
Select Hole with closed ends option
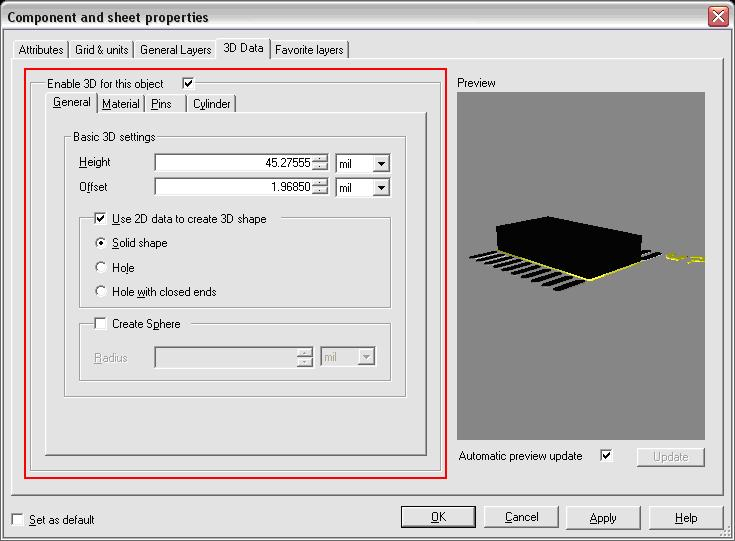pyautogui.click(x=100, y=291)
